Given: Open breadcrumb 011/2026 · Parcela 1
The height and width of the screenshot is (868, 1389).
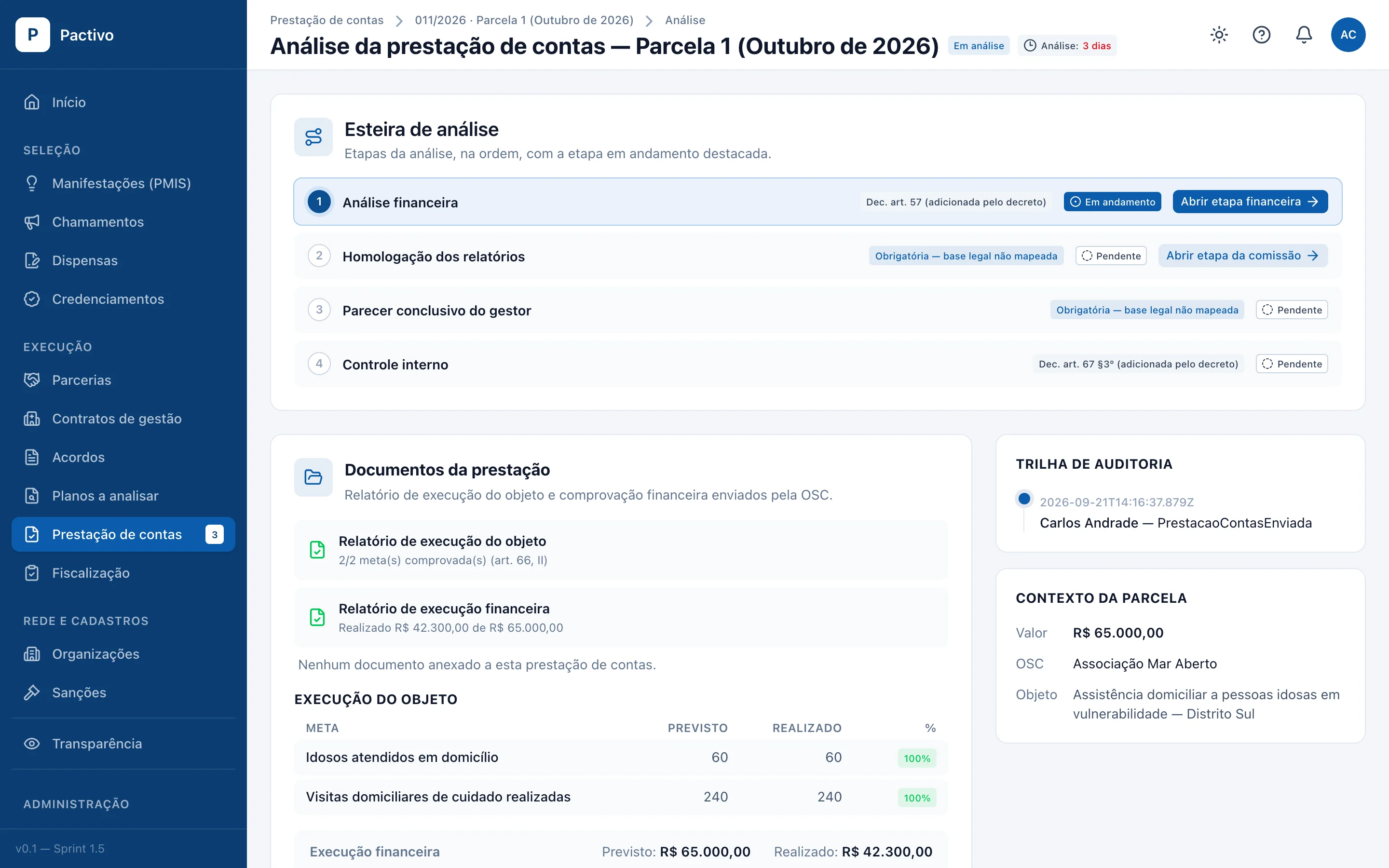Looking at the screenshot, I should [524, 20].
